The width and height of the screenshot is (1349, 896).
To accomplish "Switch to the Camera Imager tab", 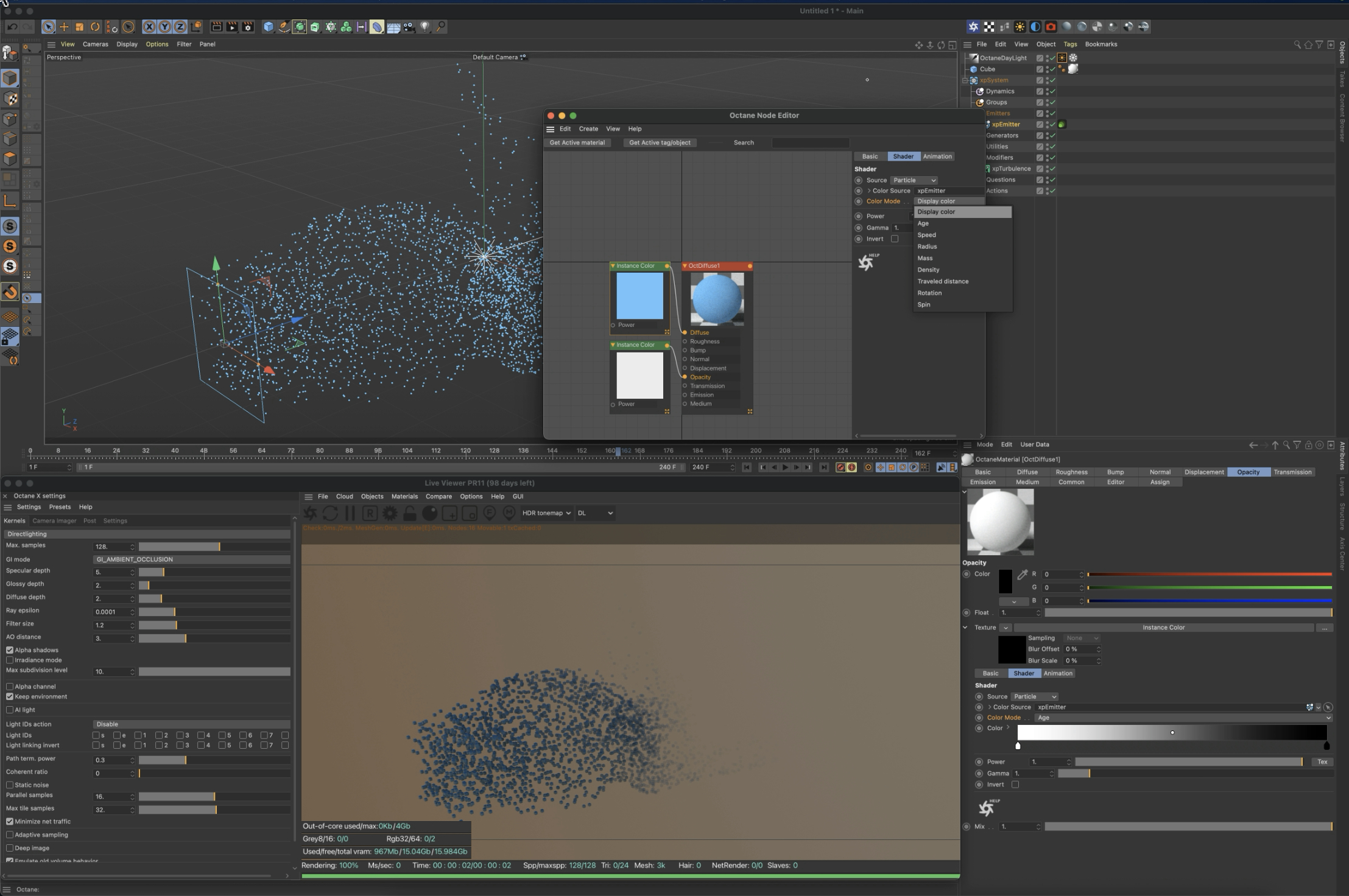I will click(54, 520).
